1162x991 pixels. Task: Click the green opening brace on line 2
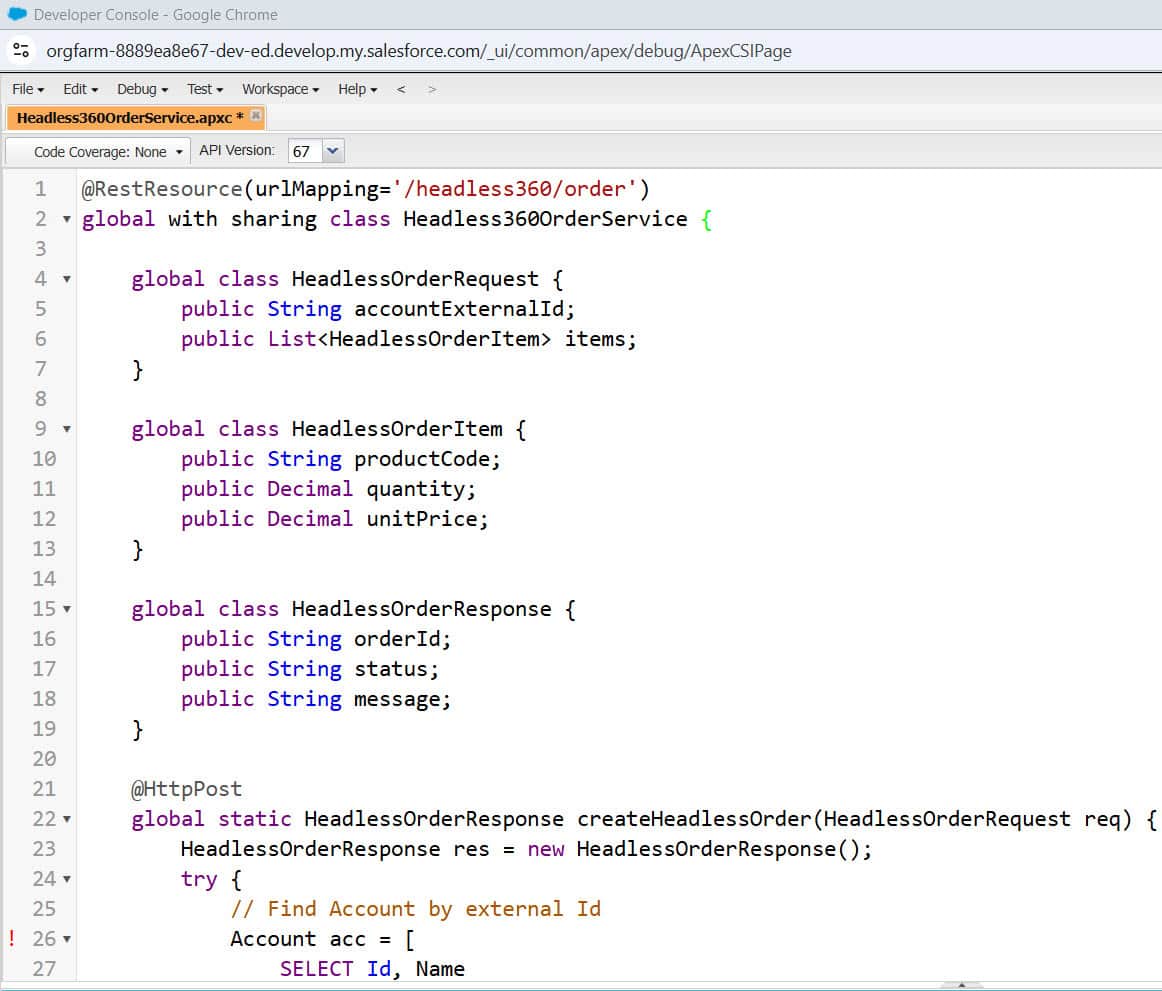click(706, 219)
